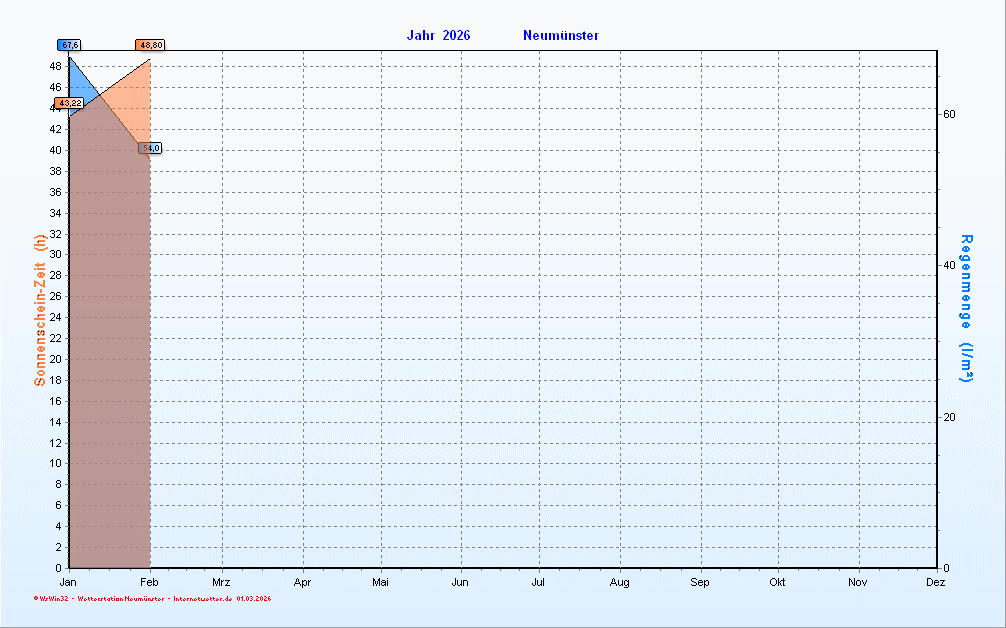The height and width of the screenshot is (628, 1006).
Task: Click the 48 tick on sunshine axis
Action: 56,66
